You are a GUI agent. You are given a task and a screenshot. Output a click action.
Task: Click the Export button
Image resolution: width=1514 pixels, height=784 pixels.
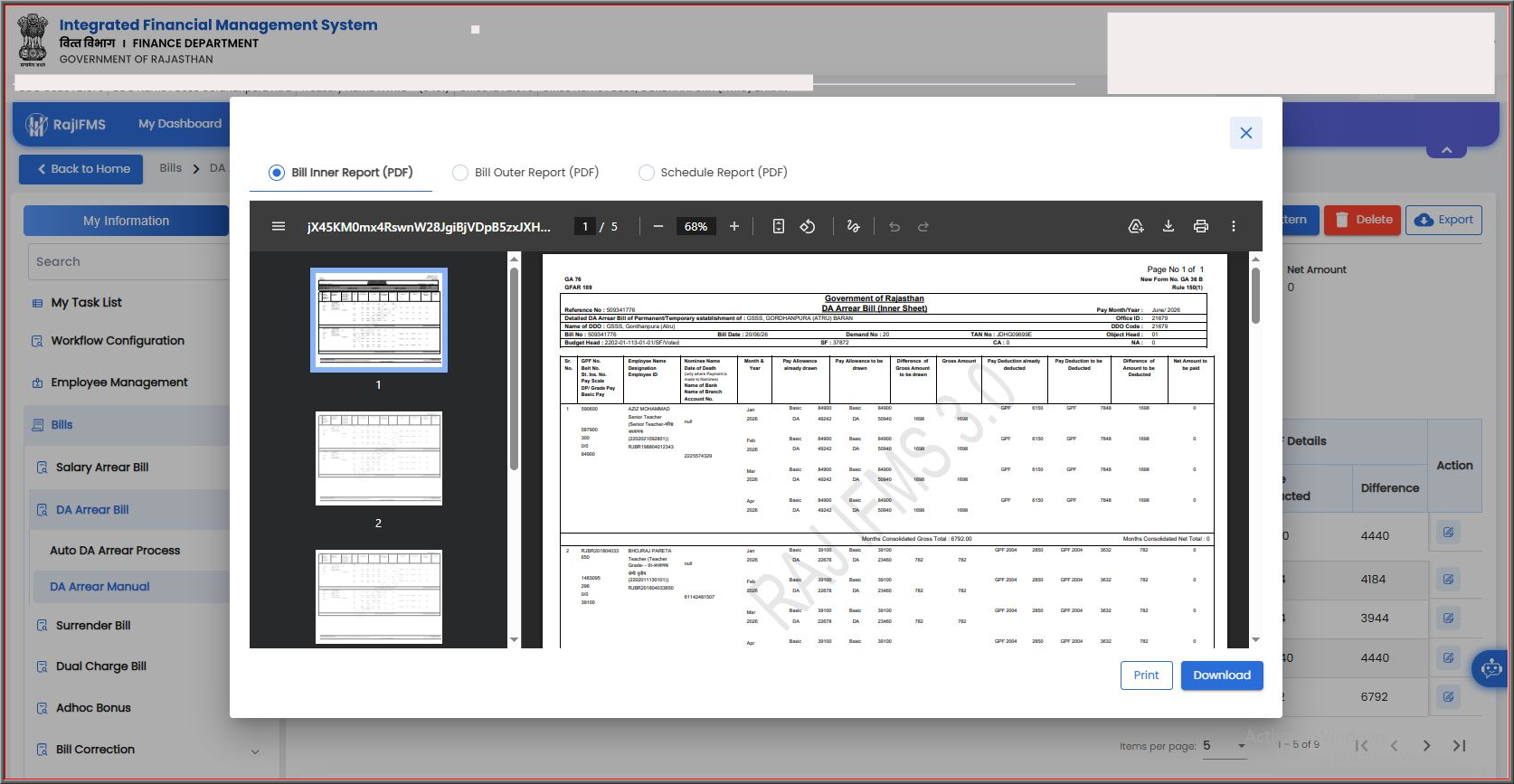pos(1443,220)
